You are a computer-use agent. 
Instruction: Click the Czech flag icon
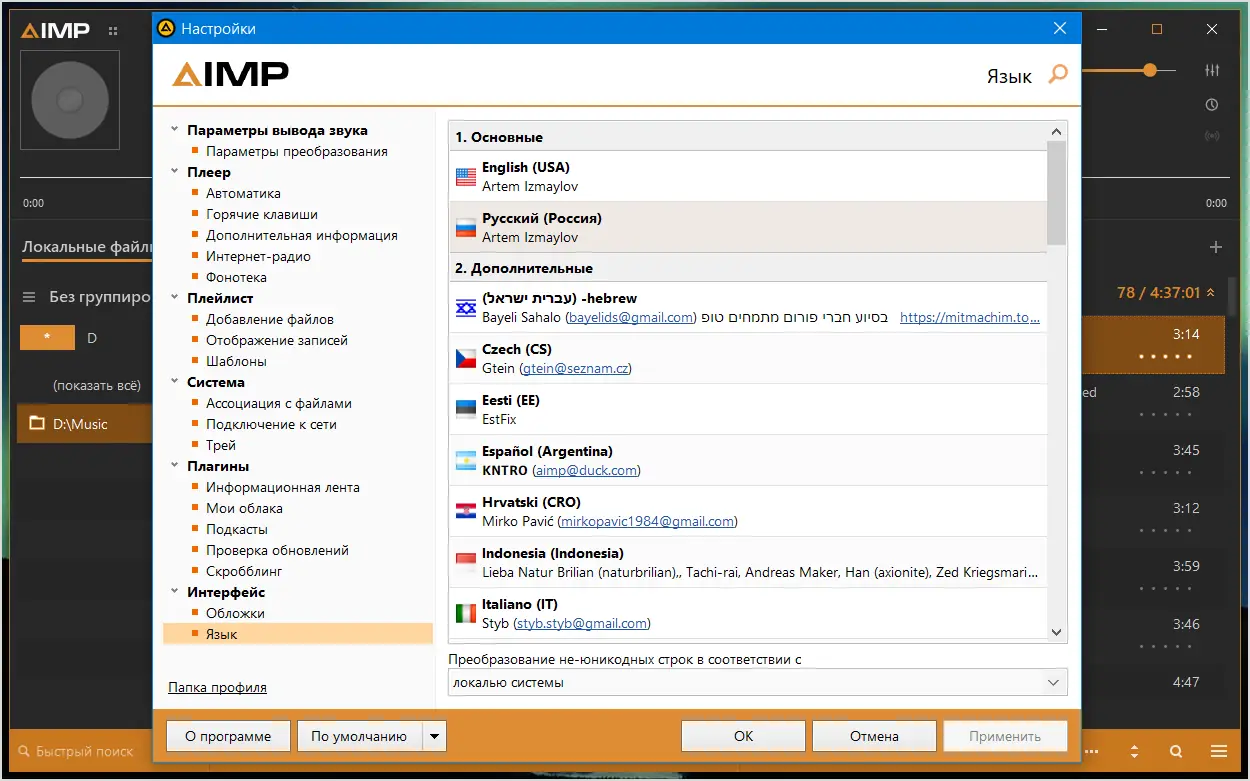pyautogui.click(x=466, y=359)
